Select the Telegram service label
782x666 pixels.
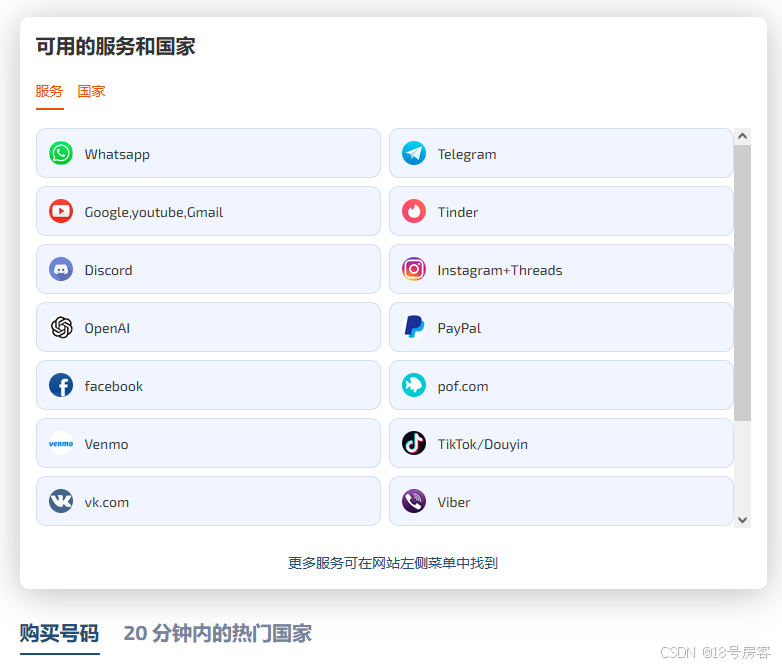467,154
